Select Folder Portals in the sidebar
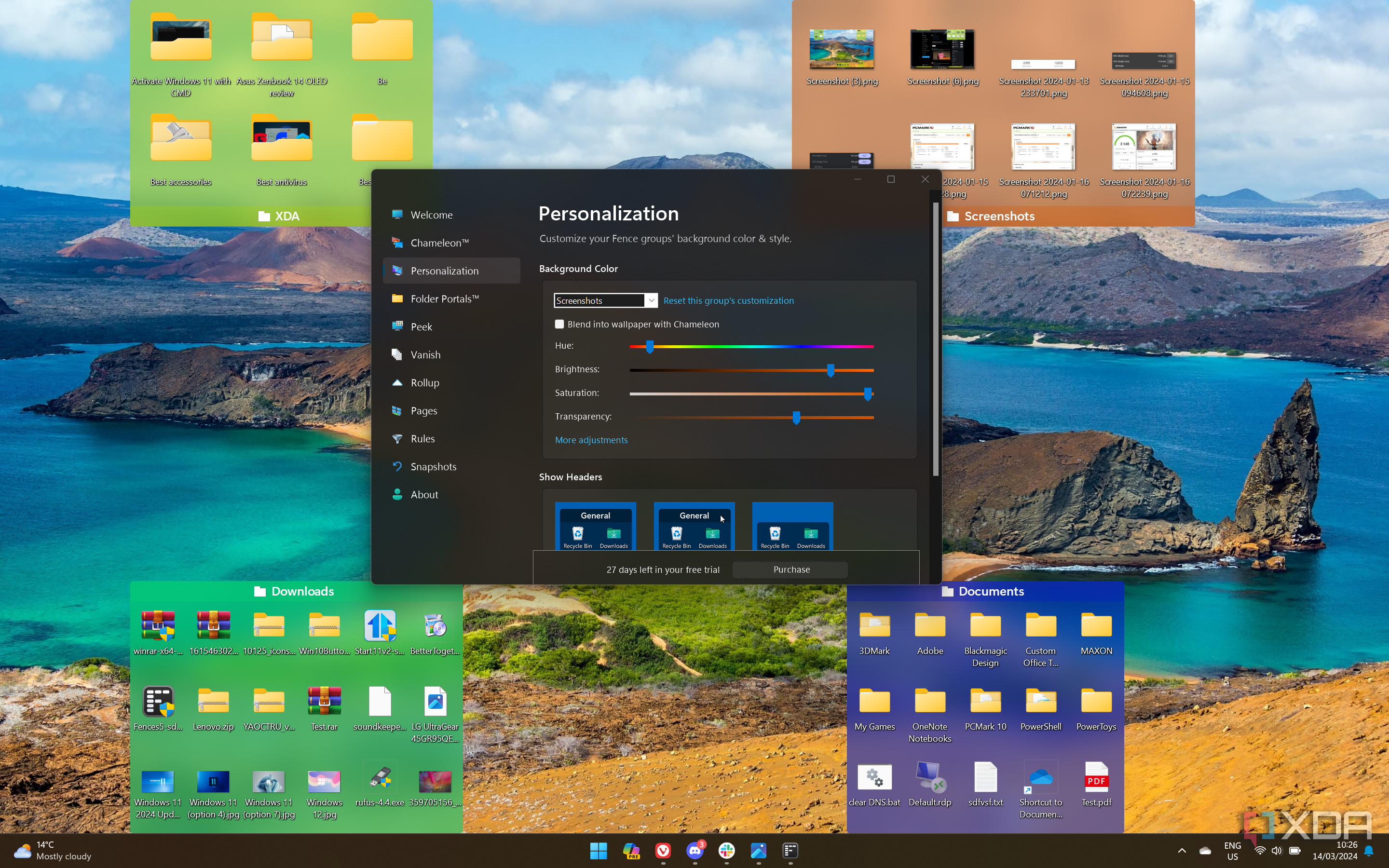1389x868 pixels. (x=452, y=298)
